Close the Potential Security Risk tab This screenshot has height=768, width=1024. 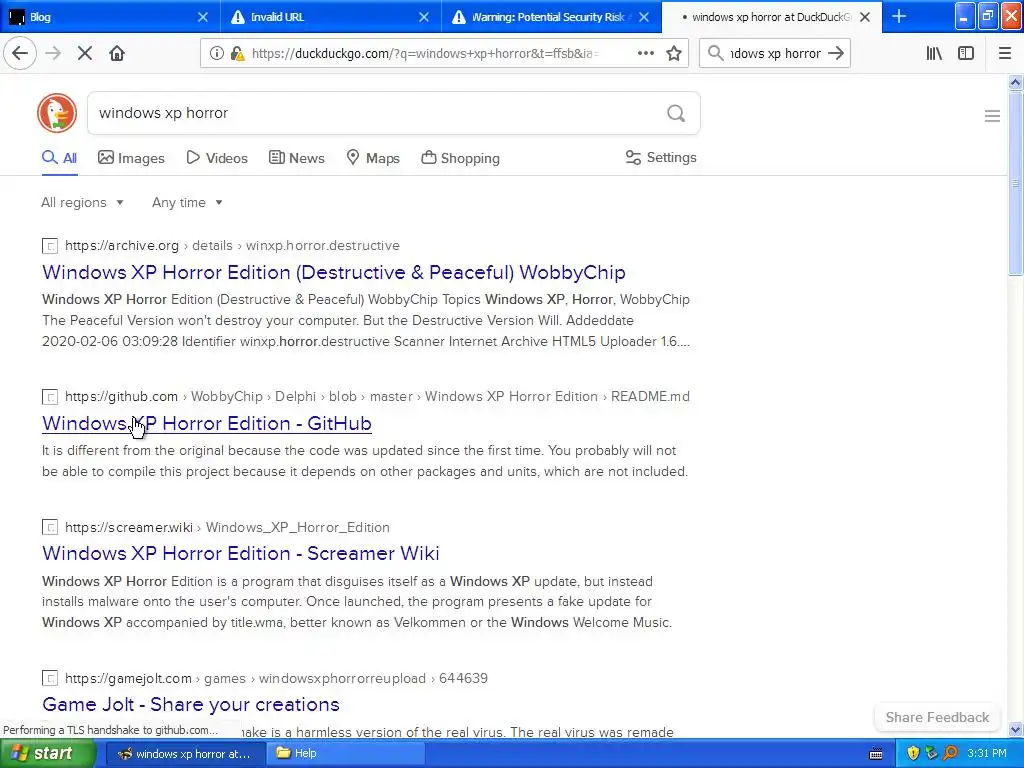coord(644,17)
